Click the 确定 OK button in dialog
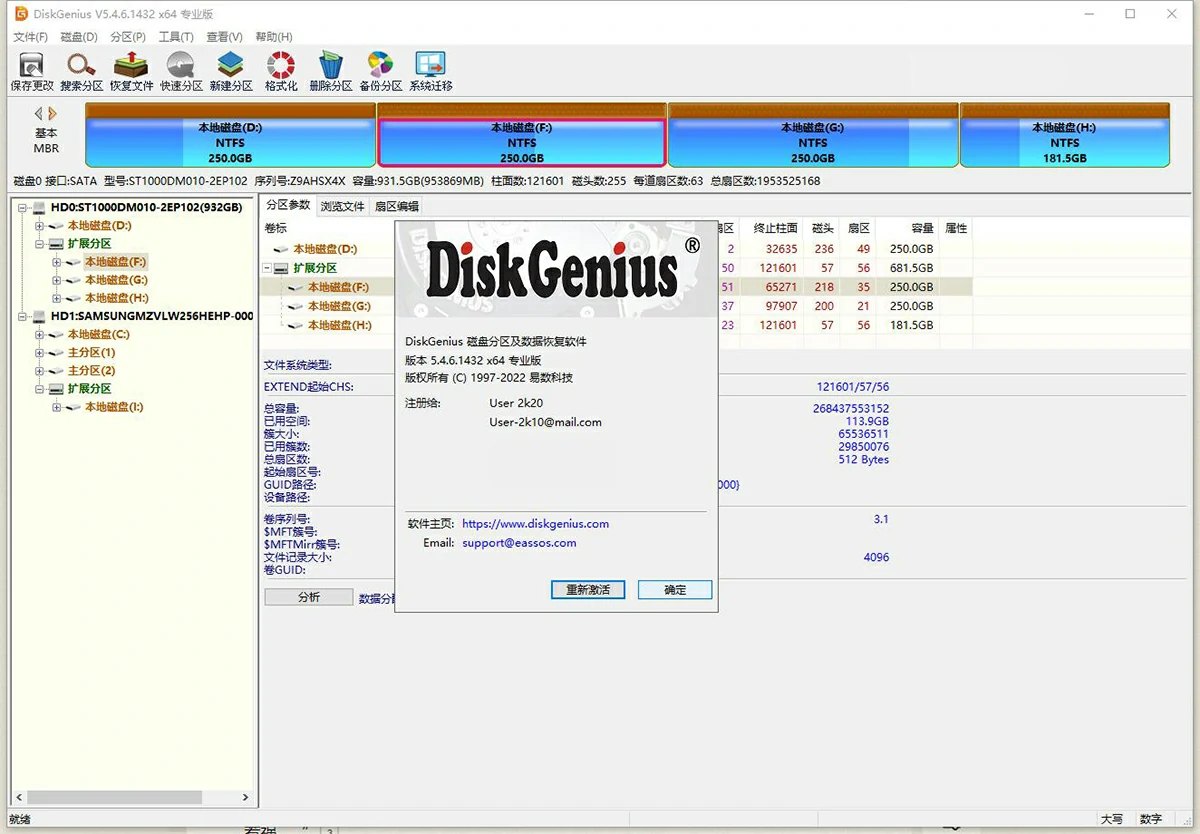The image size is (1200, 834). point(675,590)
